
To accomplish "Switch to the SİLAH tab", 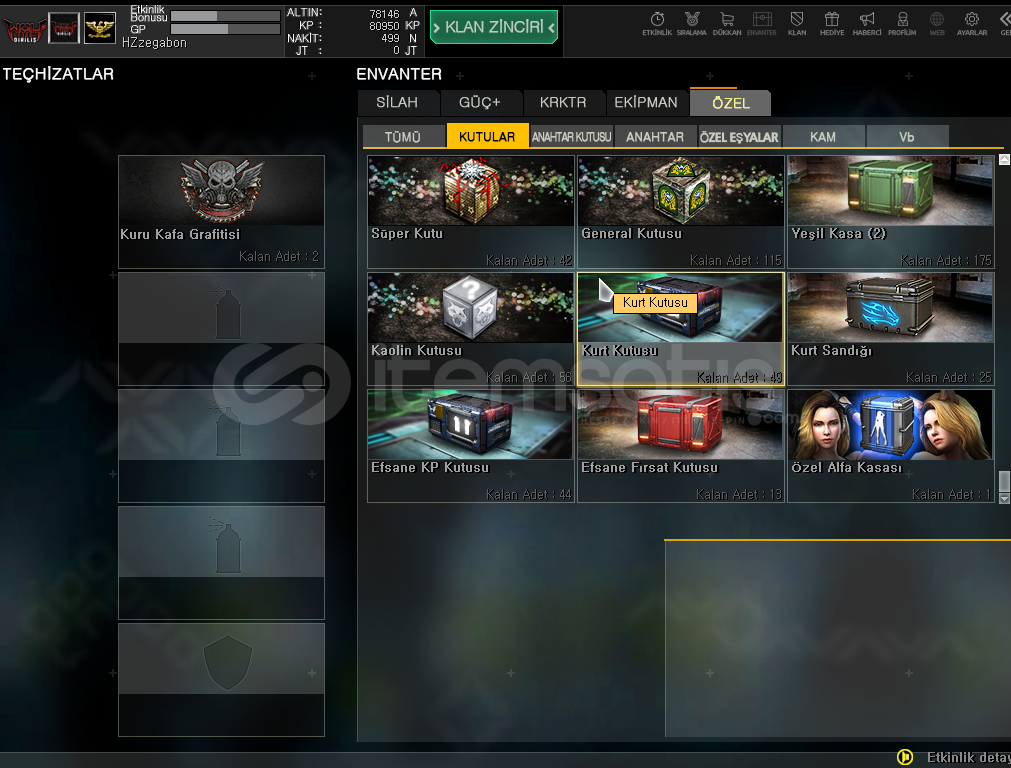I will 397,103.
